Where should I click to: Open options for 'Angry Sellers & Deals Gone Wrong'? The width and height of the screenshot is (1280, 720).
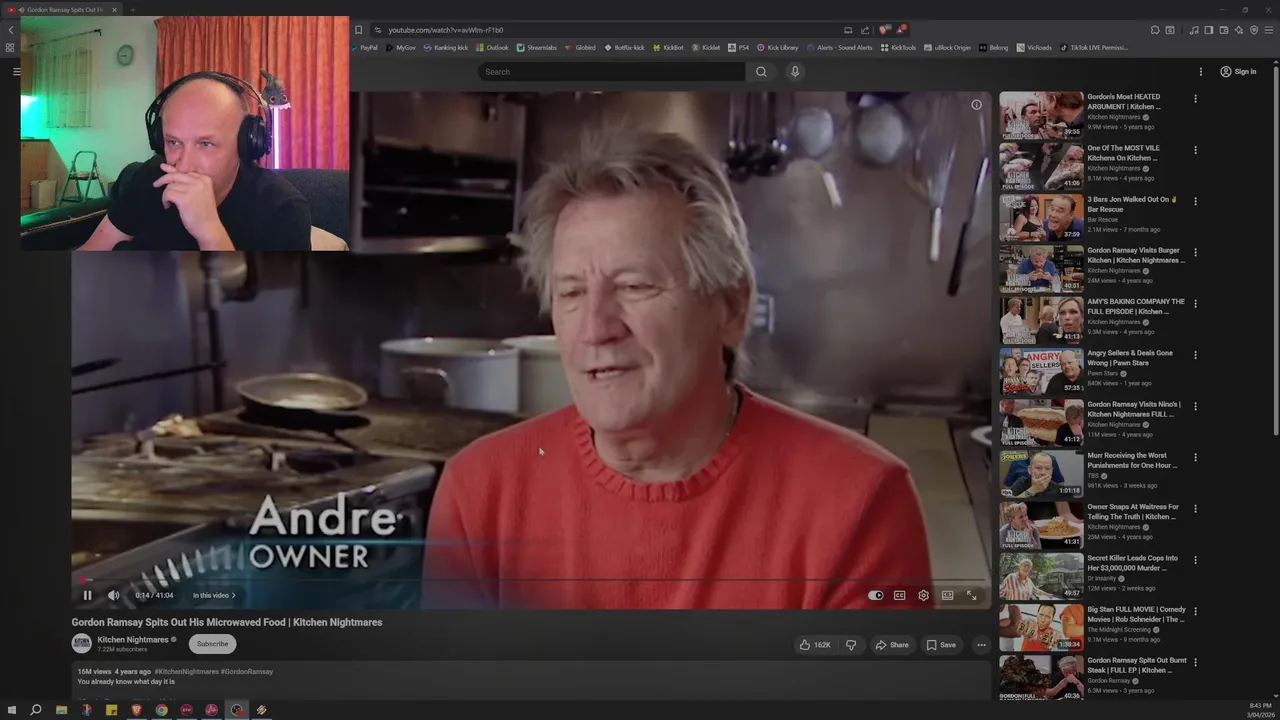click(1195, 355)
